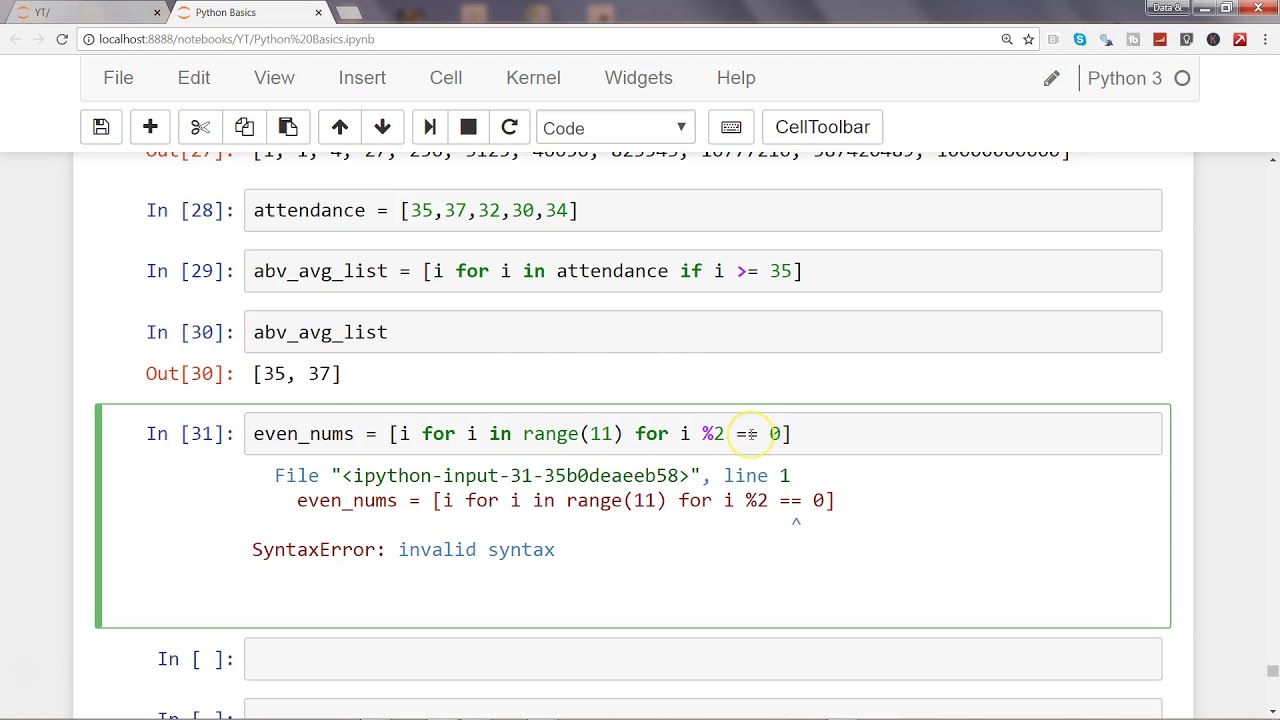Screen dimensions: 1280x720
Task: Click into the In [30] abv_avg_list cell
Action: pos(703,332)
